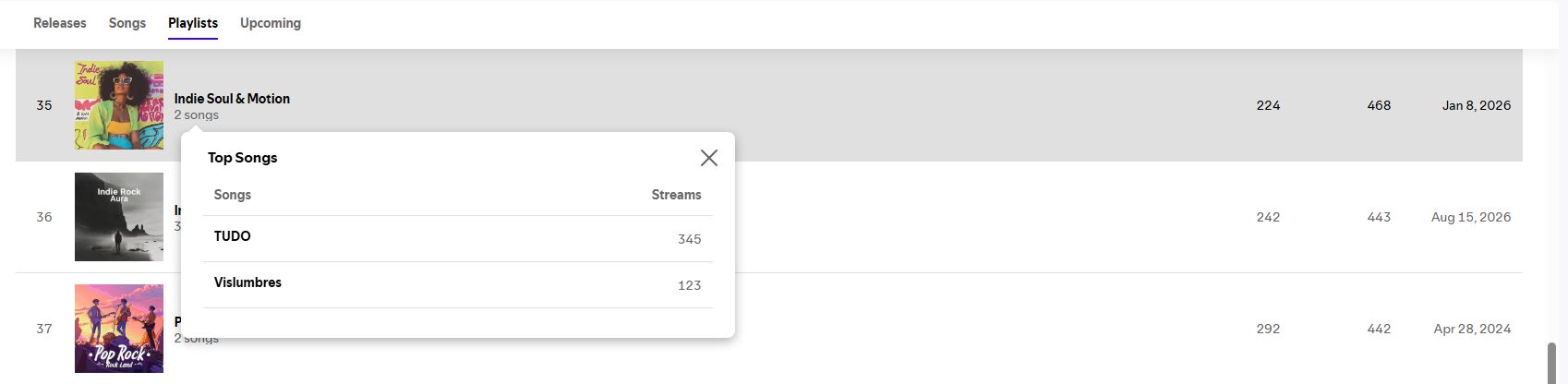Close the Top Songs popup
The width and height of the screenshot is (1568, 384).
point(709,158)
